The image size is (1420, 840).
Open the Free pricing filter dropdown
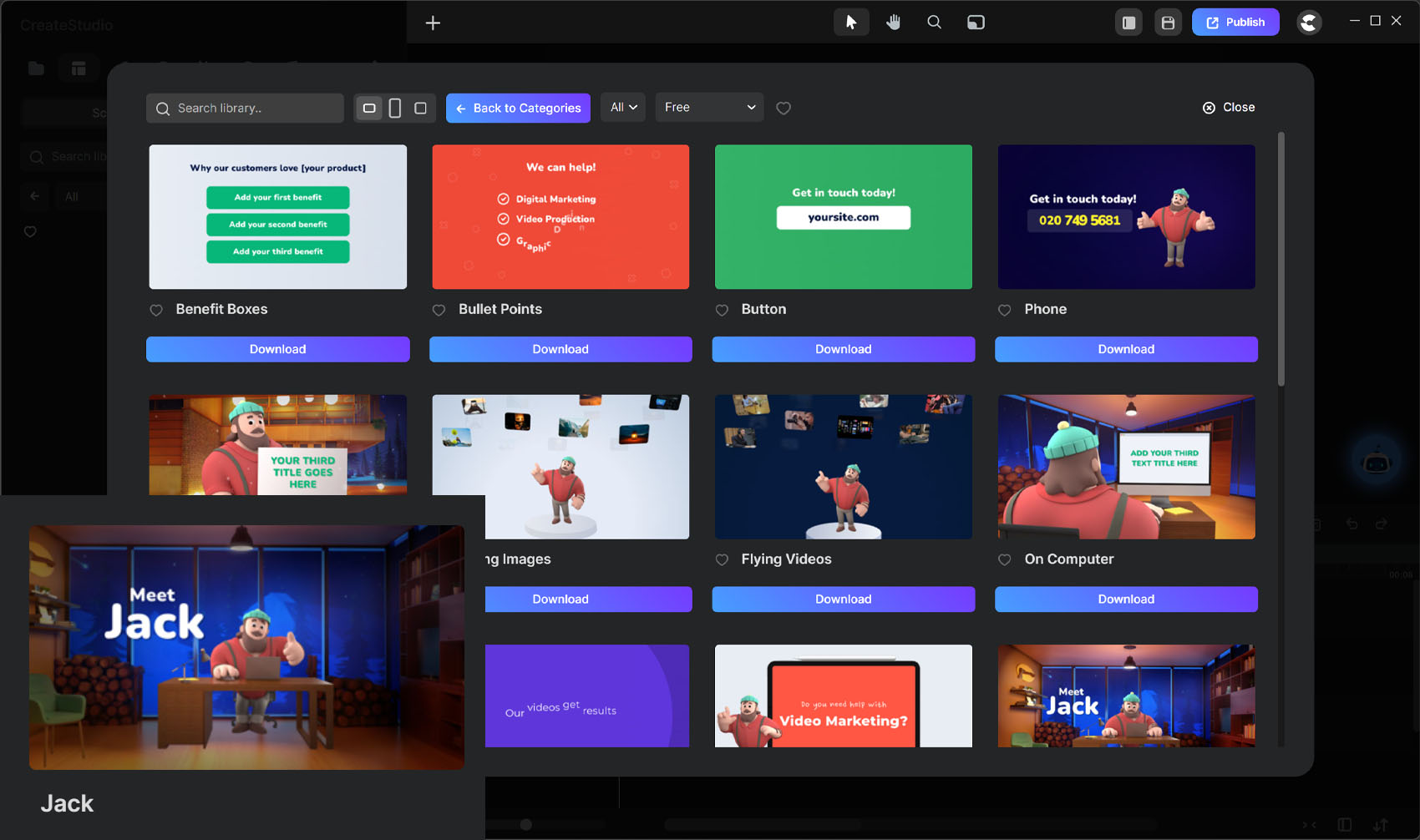coord(709,108)
